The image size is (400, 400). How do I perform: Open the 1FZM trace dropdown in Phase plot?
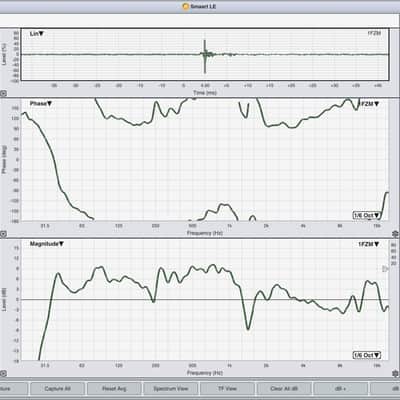[370, 104]
